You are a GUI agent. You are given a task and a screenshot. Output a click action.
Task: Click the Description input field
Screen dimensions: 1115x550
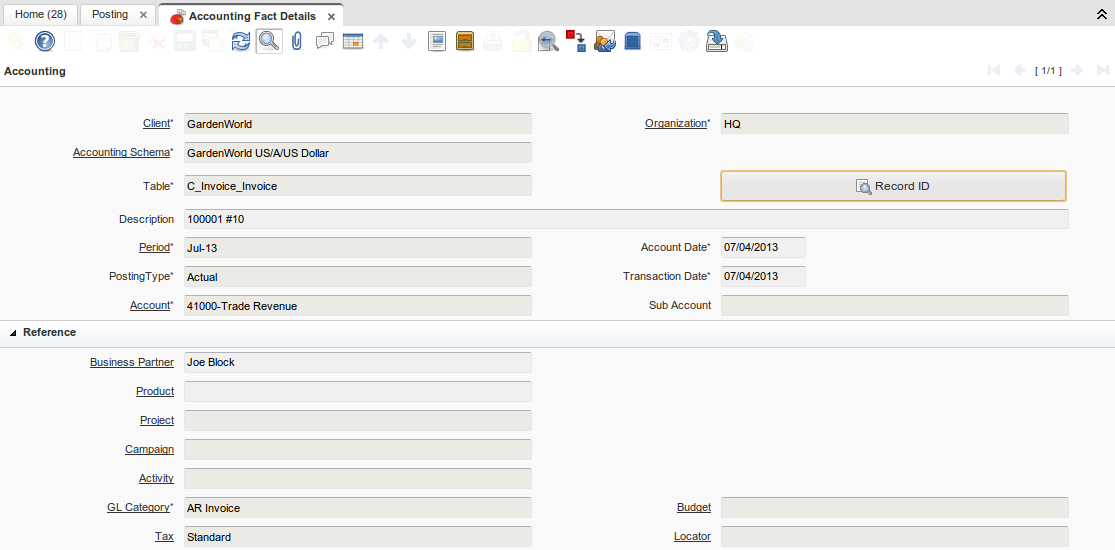point(625,219)
